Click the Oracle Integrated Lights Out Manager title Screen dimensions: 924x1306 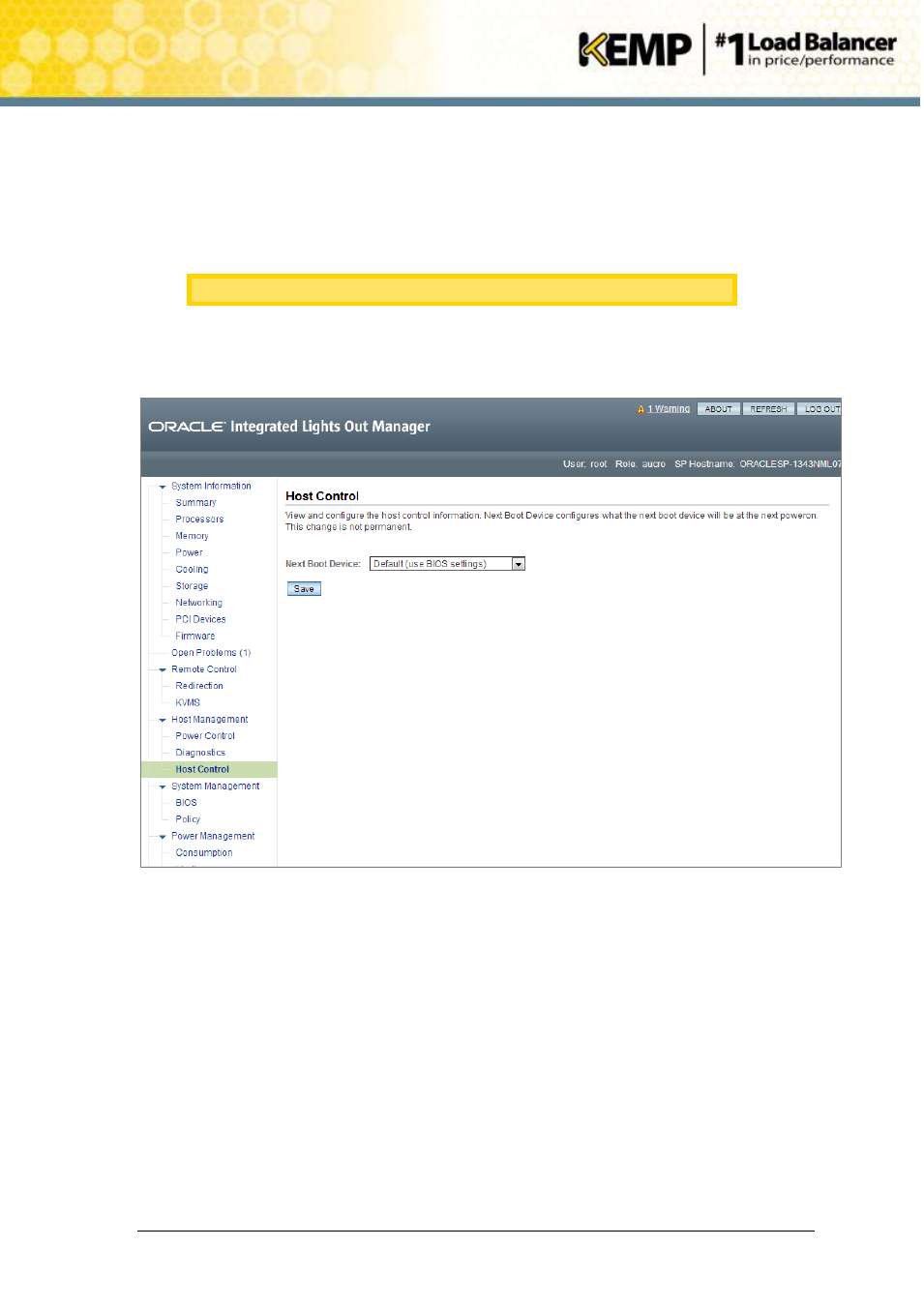[x=289, y=427]
